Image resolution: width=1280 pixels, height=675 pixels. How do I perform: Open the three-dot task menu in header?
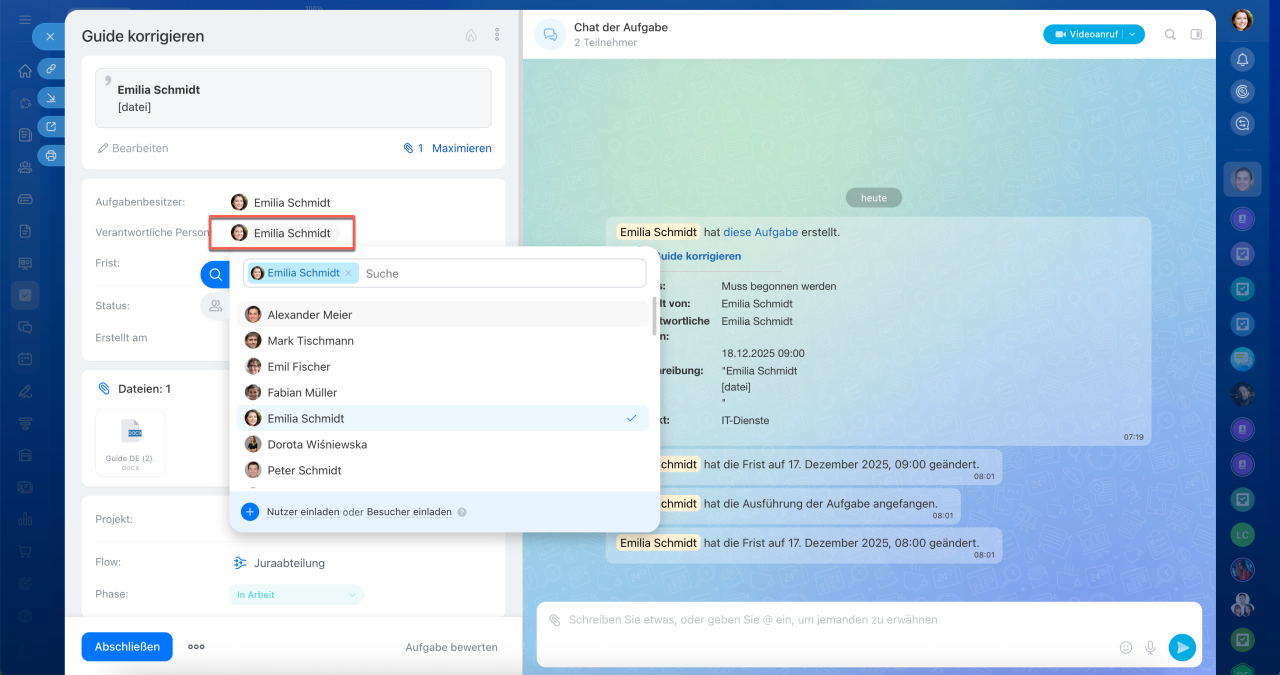point(497,35)
